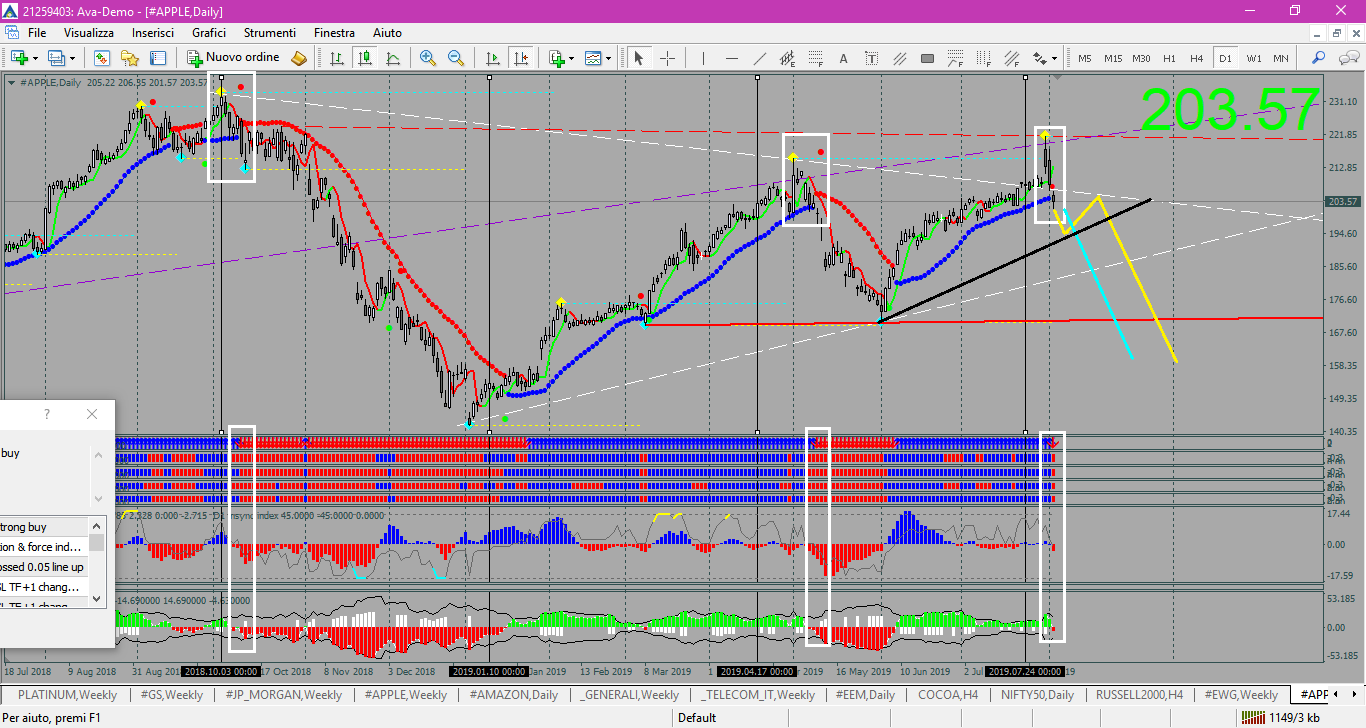Switch to line chart display
Screen dimensions: 1366x728
pyautogui.click(x=393, y=57)
